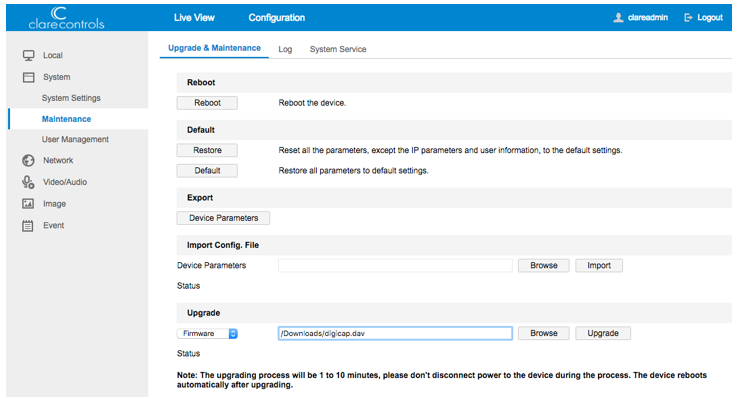Focus the Device Parameters import path field

pos(395,265)
